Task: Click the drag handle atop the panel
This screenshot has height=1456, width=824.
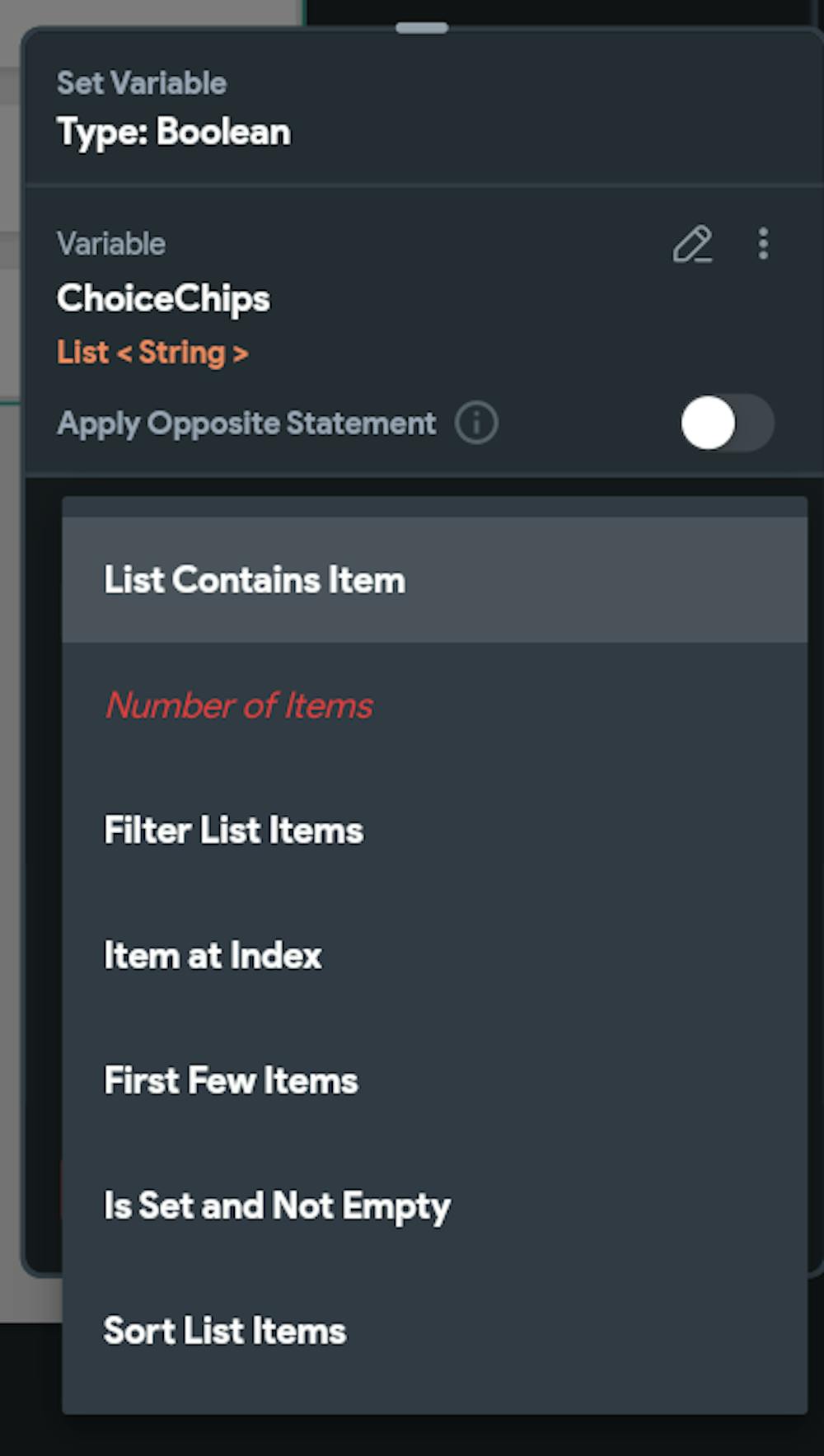Action: (422, 28)
